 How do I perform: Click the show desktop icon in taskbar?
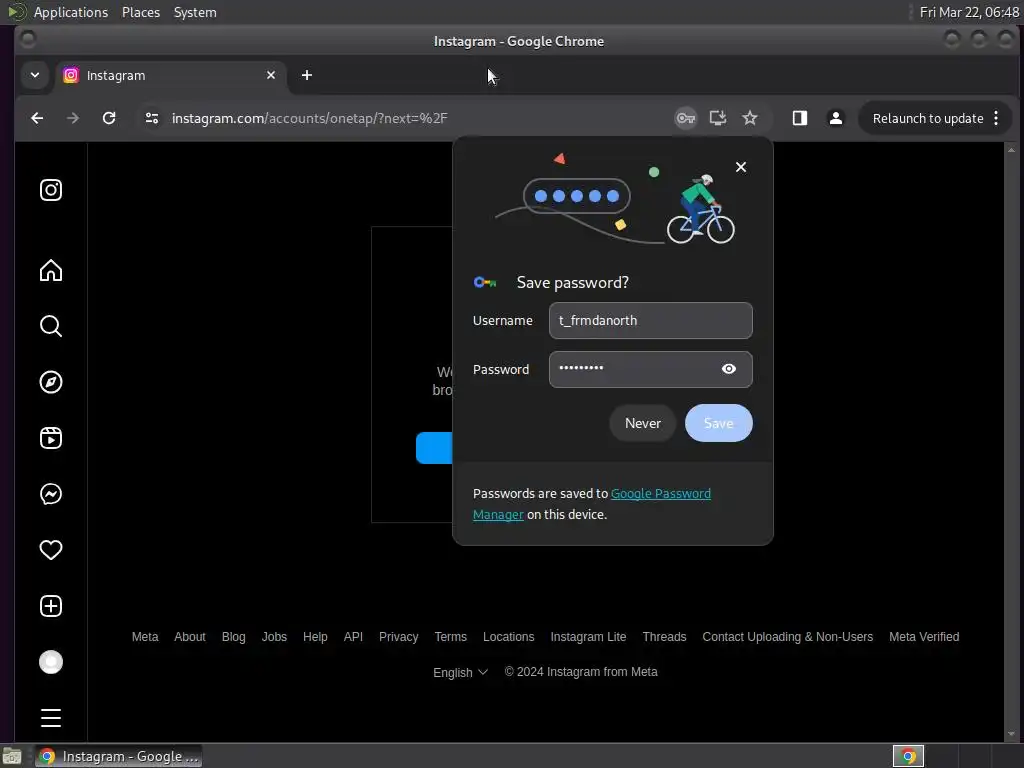pyautogui.click(x=12, y=756)
